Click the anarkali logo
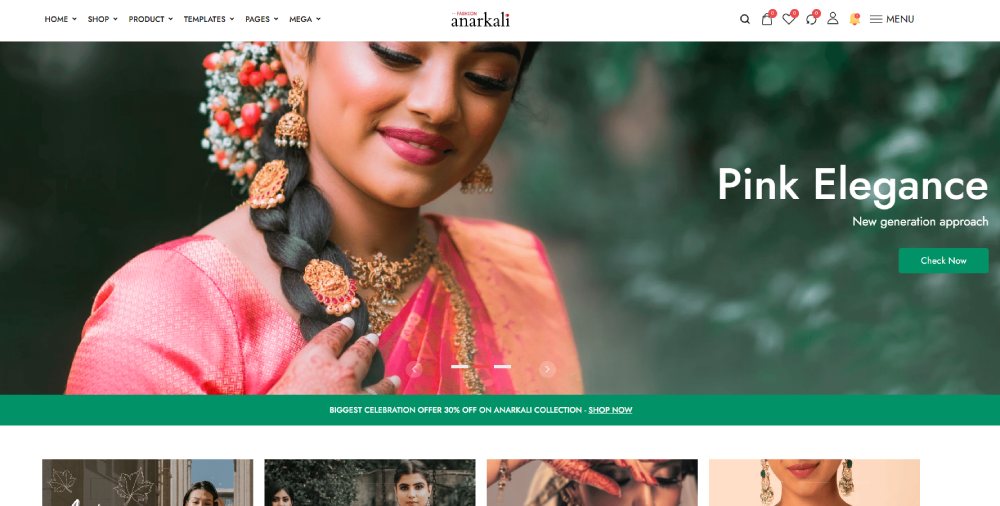1000x506 pixels. [480, 19]
